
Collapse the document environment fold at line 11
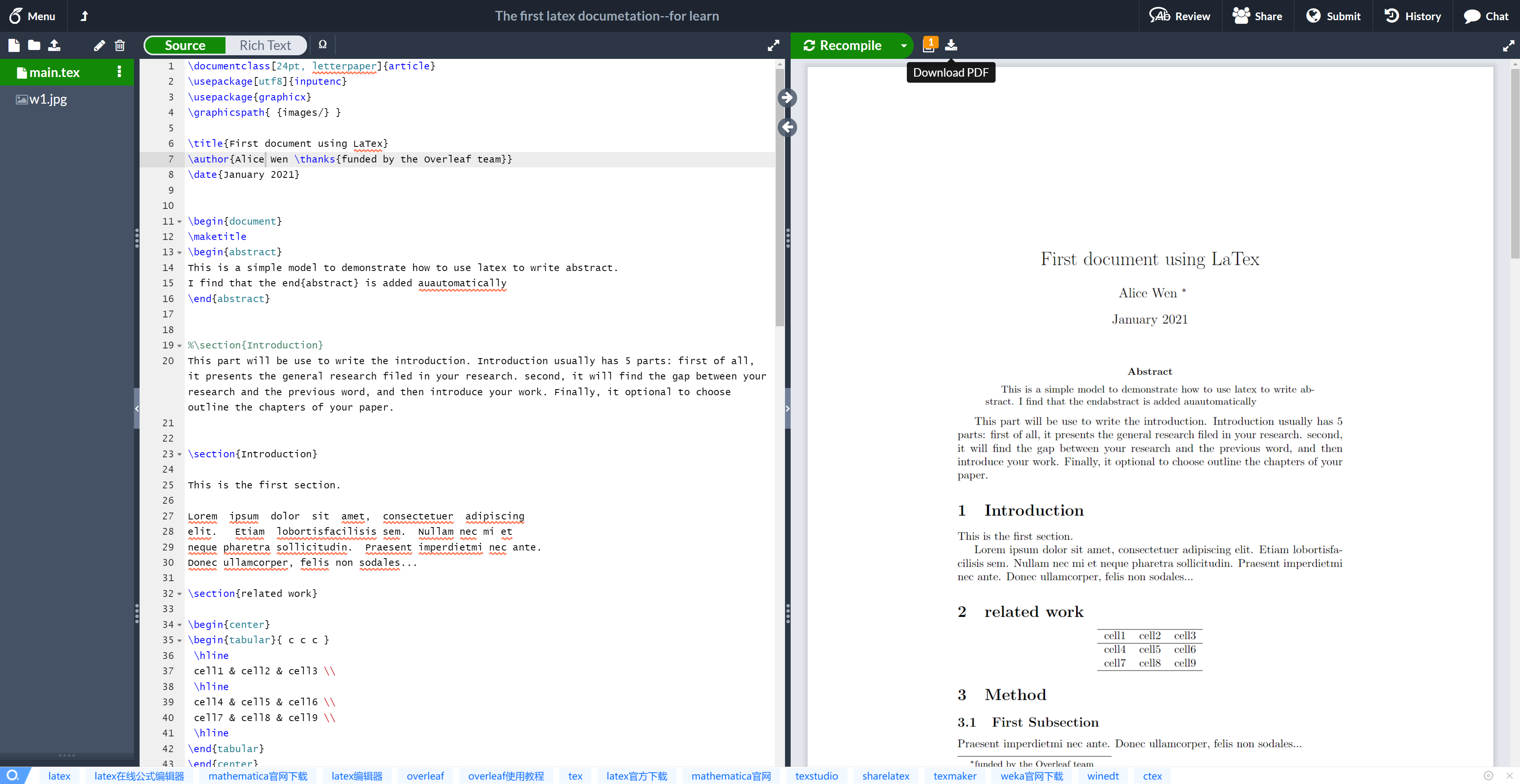click(x=180, y=222)
